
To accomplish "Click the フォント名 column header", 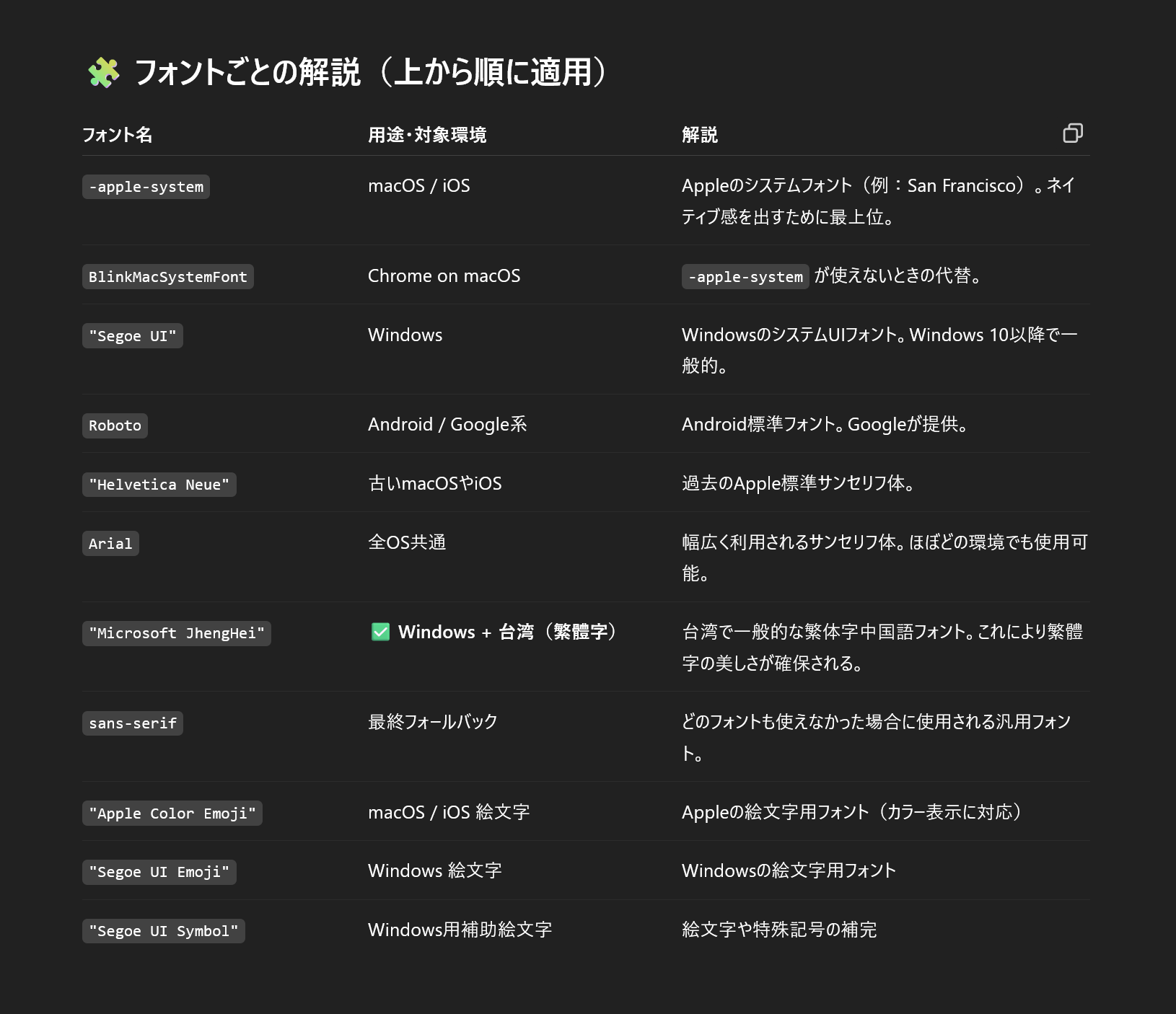I will pyautogui.click(x=117, y=135).
